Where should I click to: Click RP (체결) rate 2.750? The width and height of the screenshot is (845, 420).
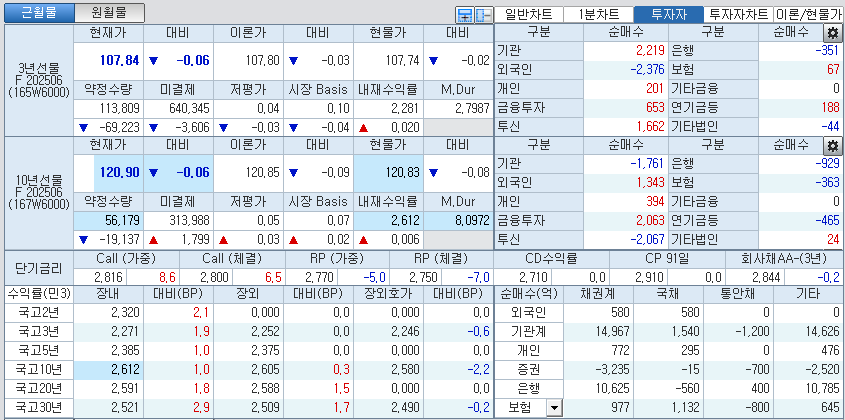tap(425, 278)
